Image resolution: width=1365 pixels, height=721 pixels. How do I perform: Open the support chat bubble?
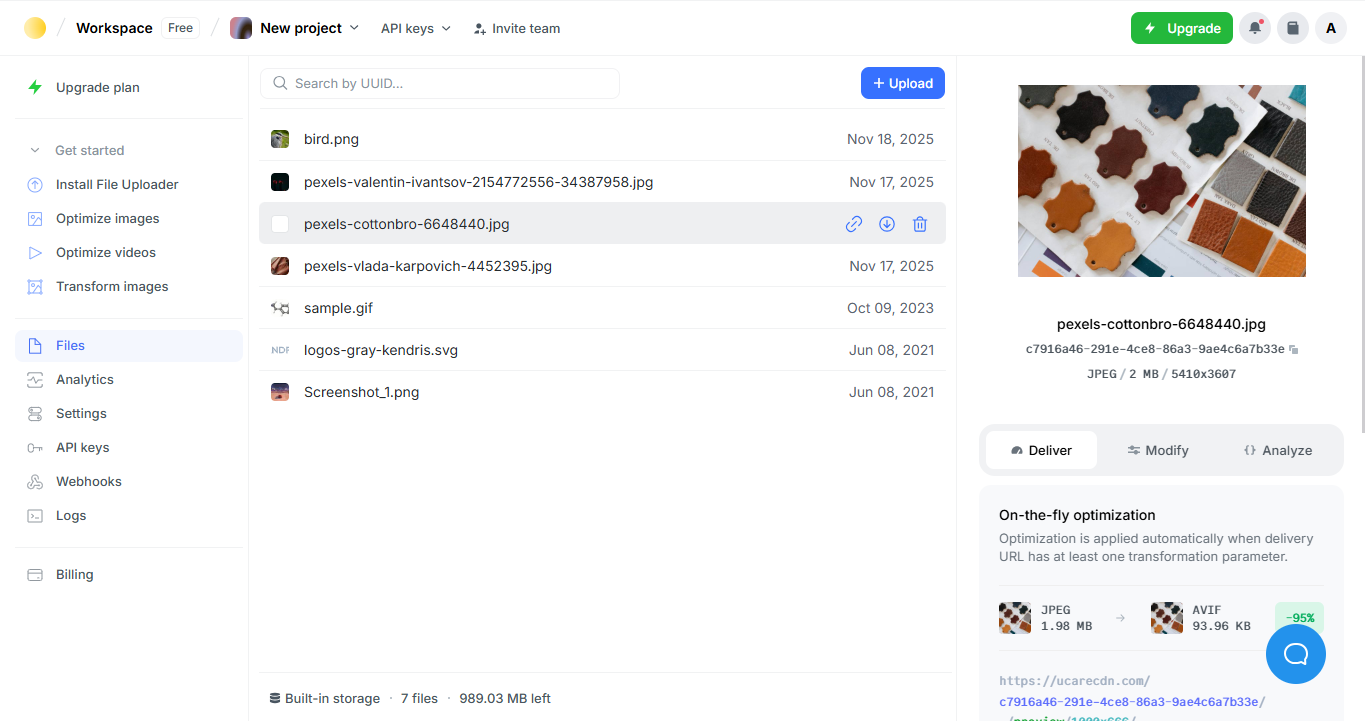pyautogui.click(x=1295, y=653)
